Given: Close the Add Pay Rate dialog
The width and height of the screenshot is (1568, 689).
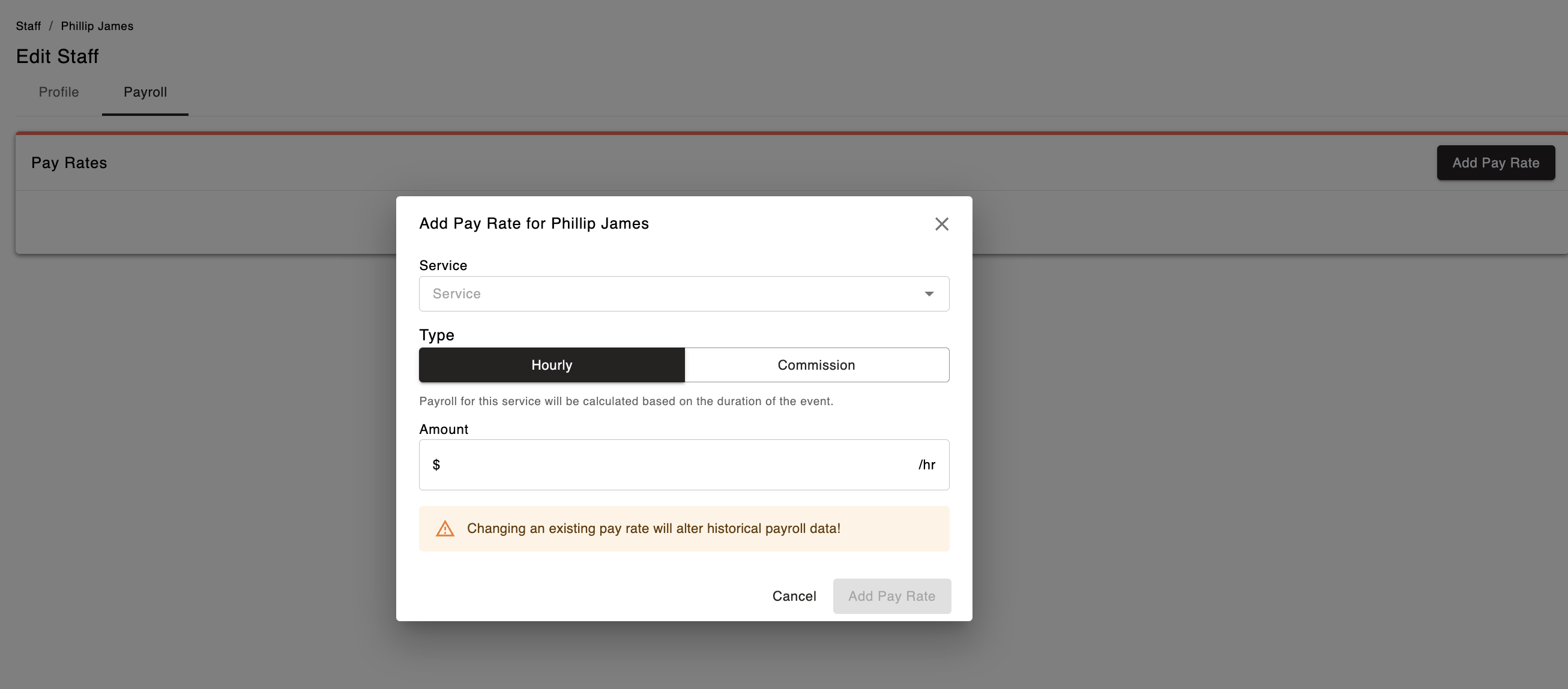Looking at the screenshot, I should 941,224.
